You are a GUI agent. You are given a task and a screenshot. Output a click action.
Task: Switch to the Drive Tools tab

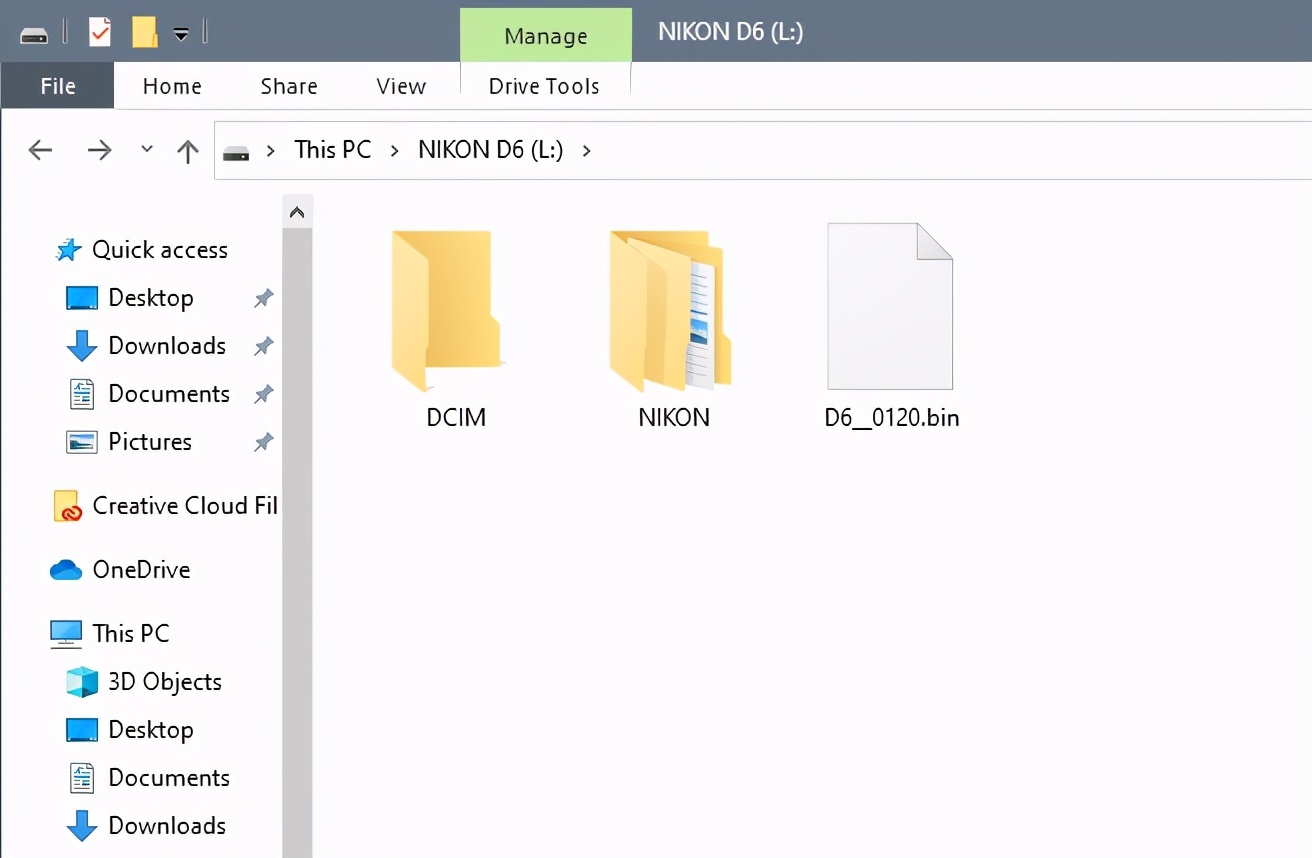544,86
